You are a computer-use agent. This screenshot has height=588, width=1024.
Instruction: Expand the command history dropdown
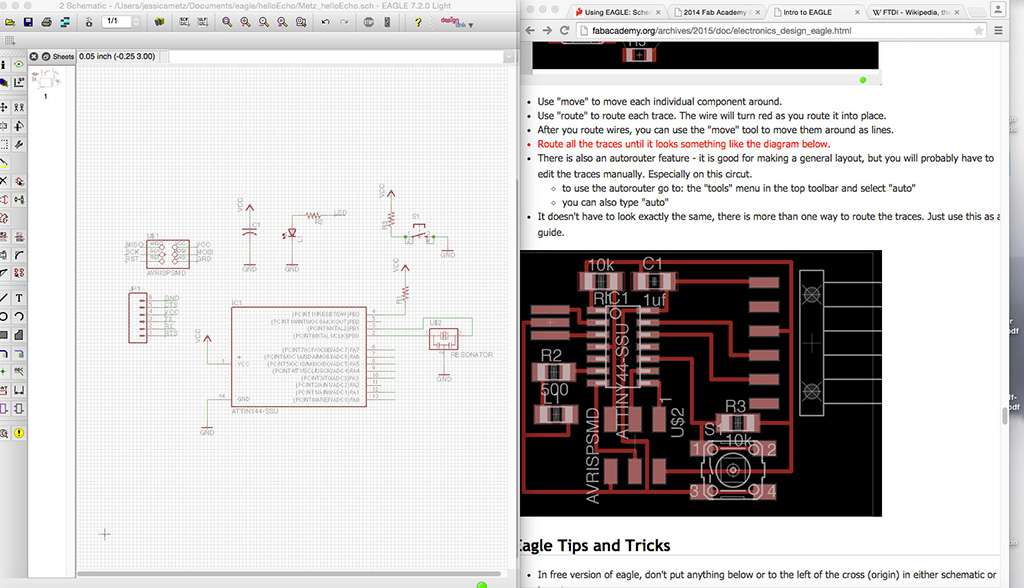coord(509,57)
